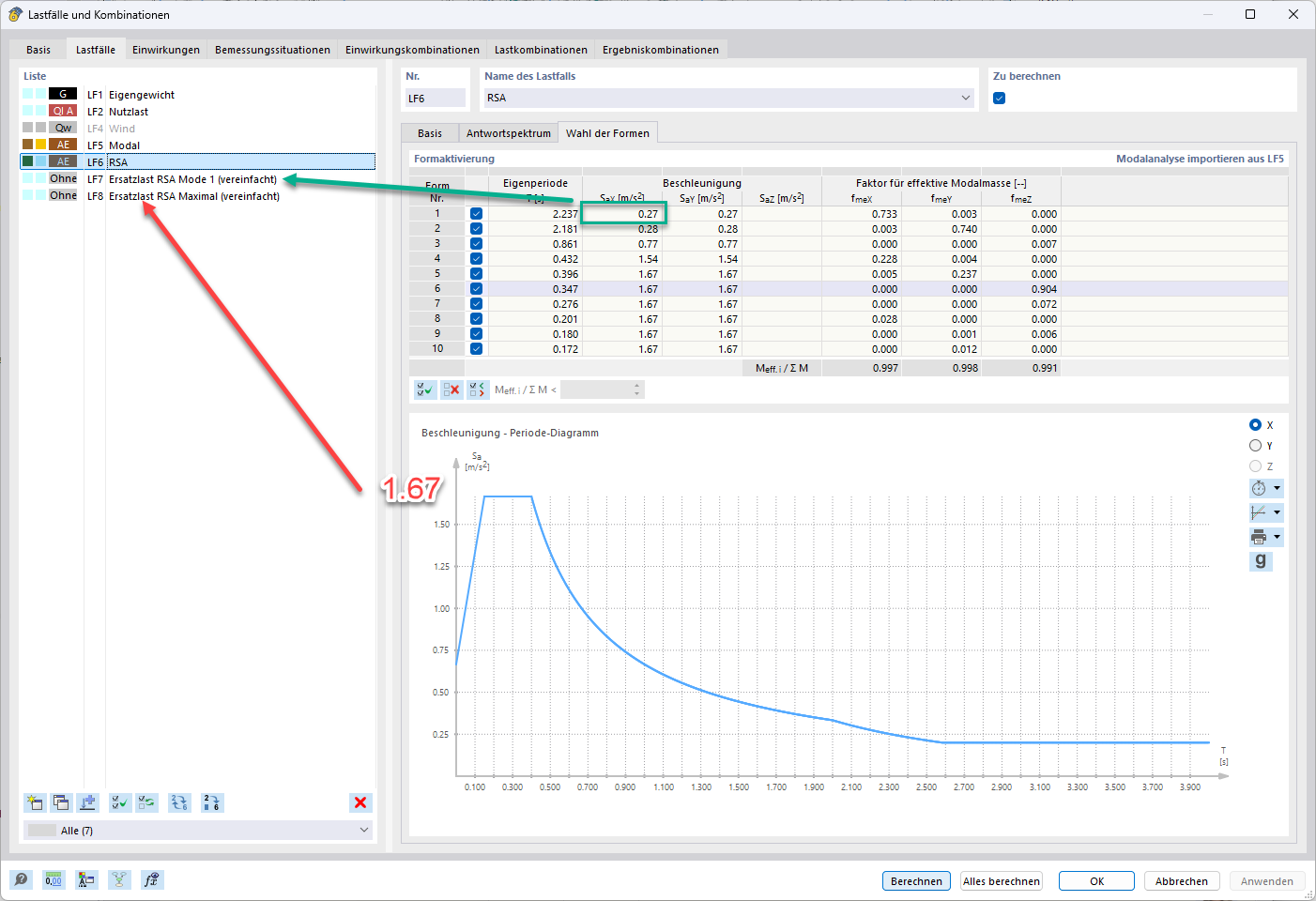Screen dimensions: 1316x901
Task: Uncheck mode shape number 3
Action: point(477,243)
